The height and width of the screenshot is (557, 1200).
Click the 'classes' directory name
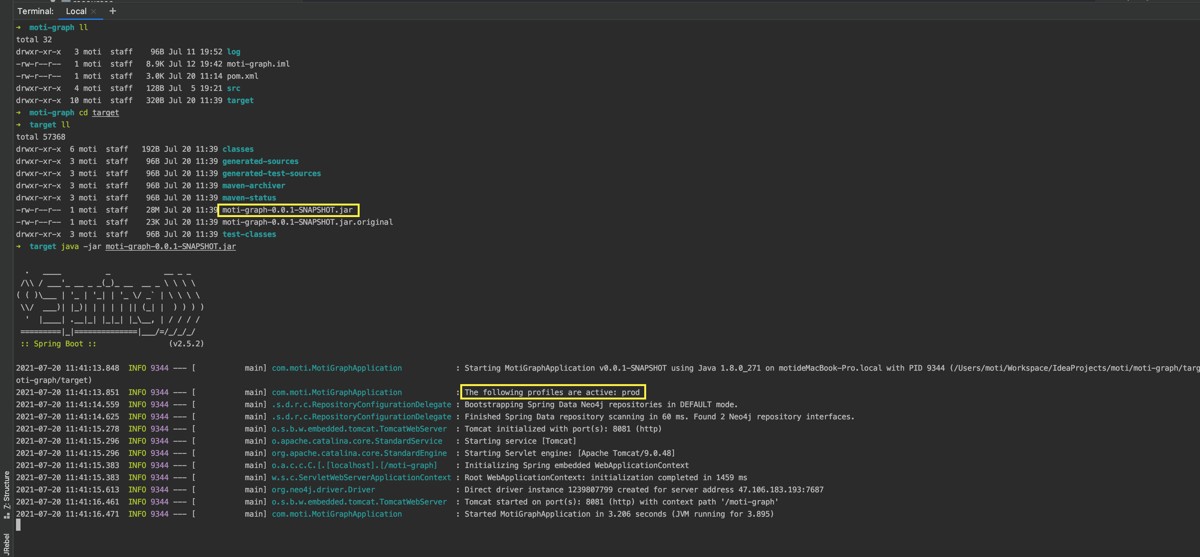[238, 149]
